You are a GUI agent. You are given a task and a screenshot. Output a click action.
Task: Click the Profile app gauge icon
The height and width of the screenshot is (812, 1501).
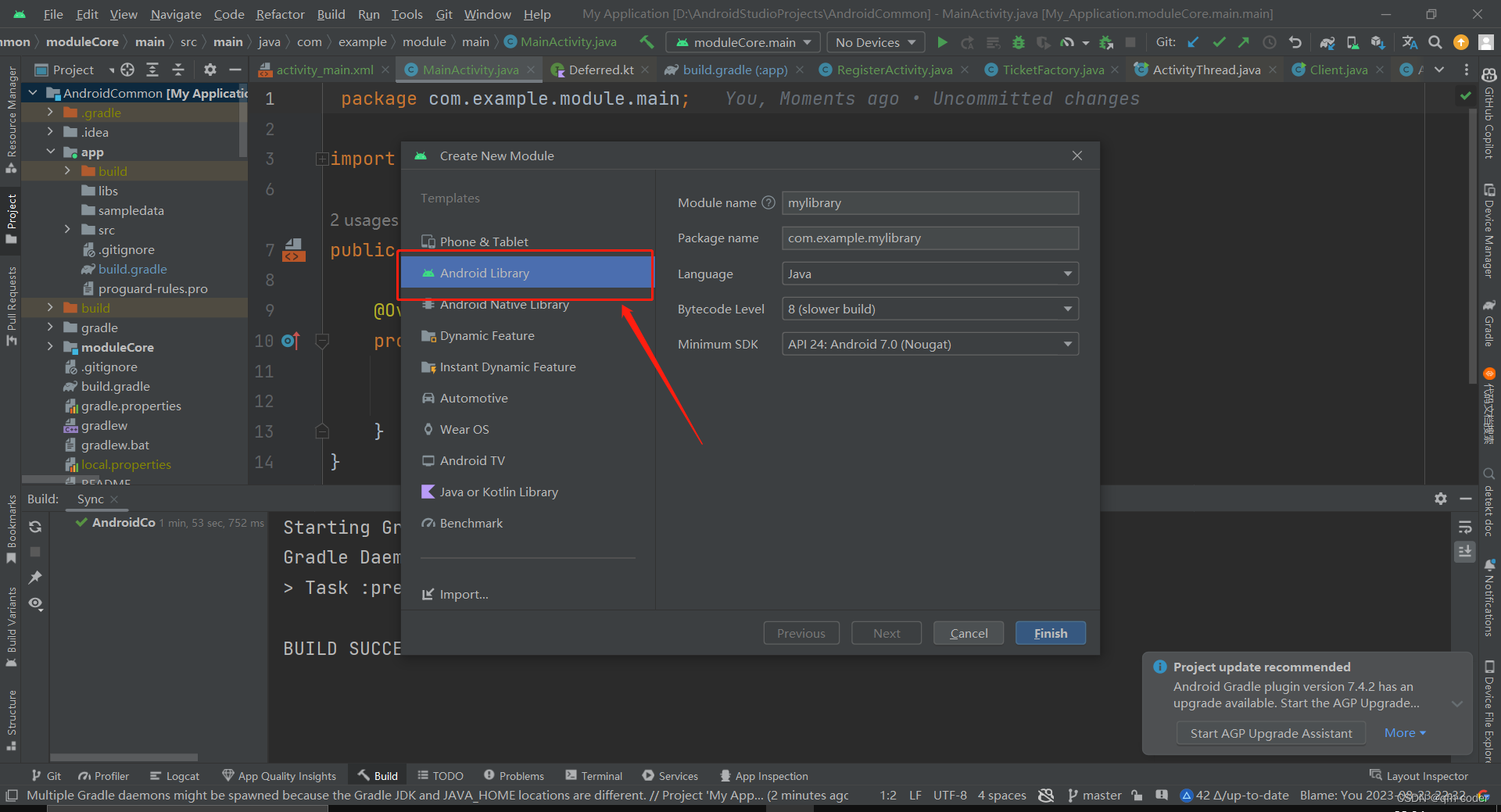pos(1067,42)
